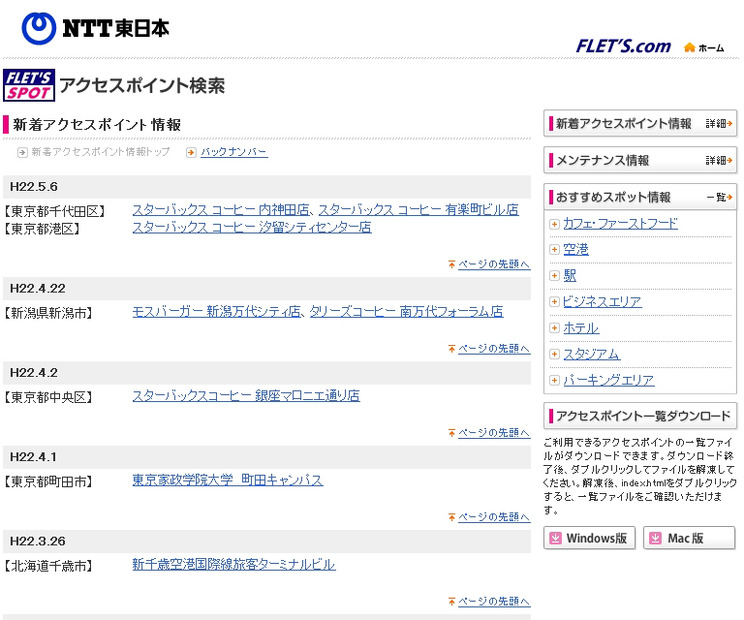This screenshot has height=620, width=744.
Task: Click the 【新潟県新潟市】 region label
Action: [x=48, y=313]
